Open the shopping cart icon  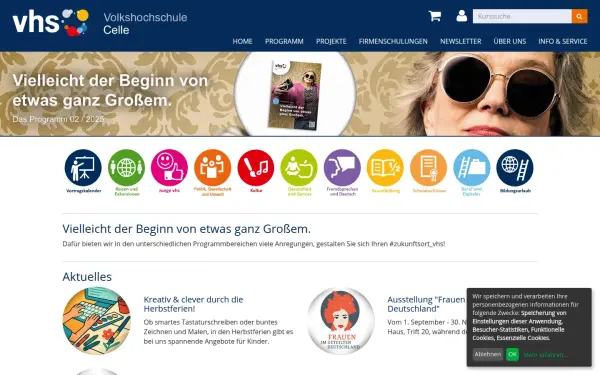coord(435,16)
